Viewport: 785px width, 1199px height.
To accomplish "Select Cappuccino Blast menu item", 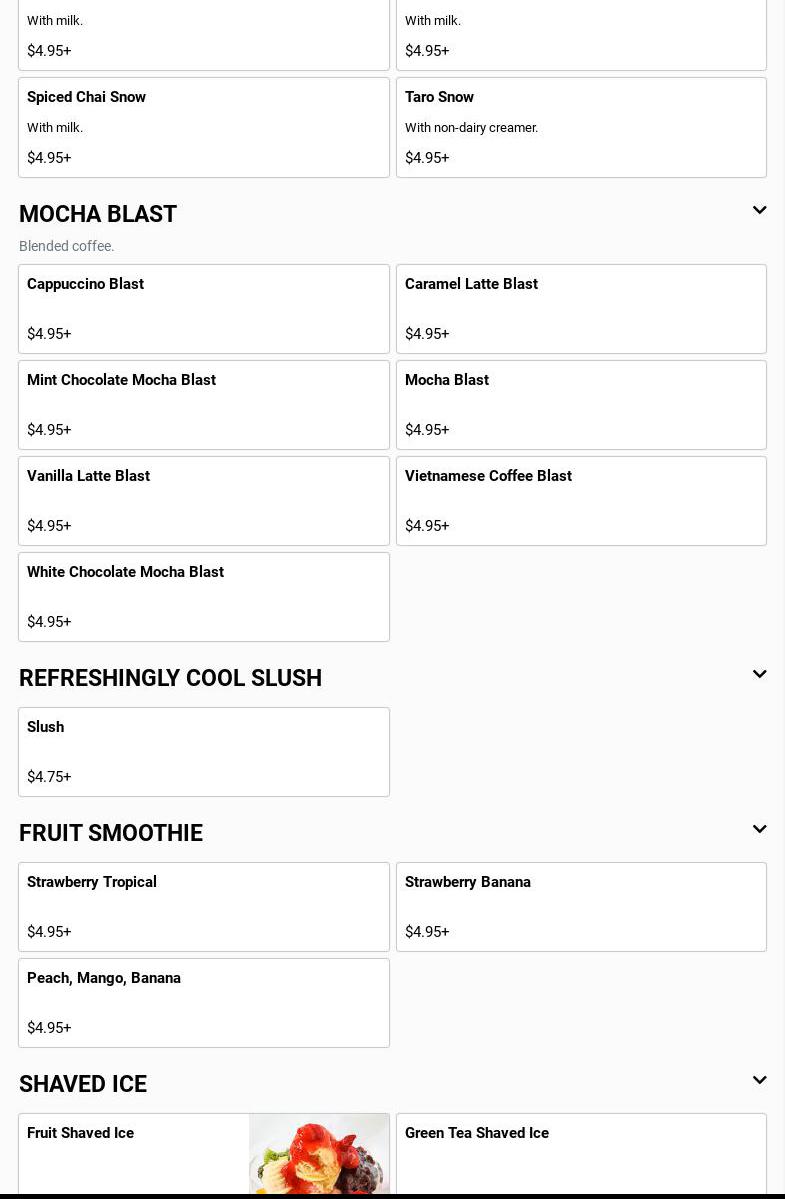I will pos(203,308).
